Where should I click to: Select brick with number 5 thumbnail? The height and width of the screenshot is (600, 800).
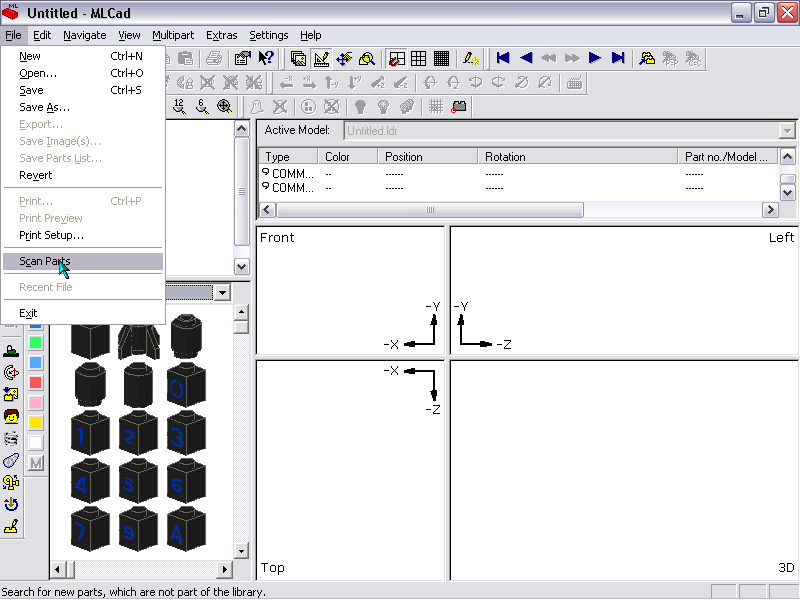coord(138,482)
